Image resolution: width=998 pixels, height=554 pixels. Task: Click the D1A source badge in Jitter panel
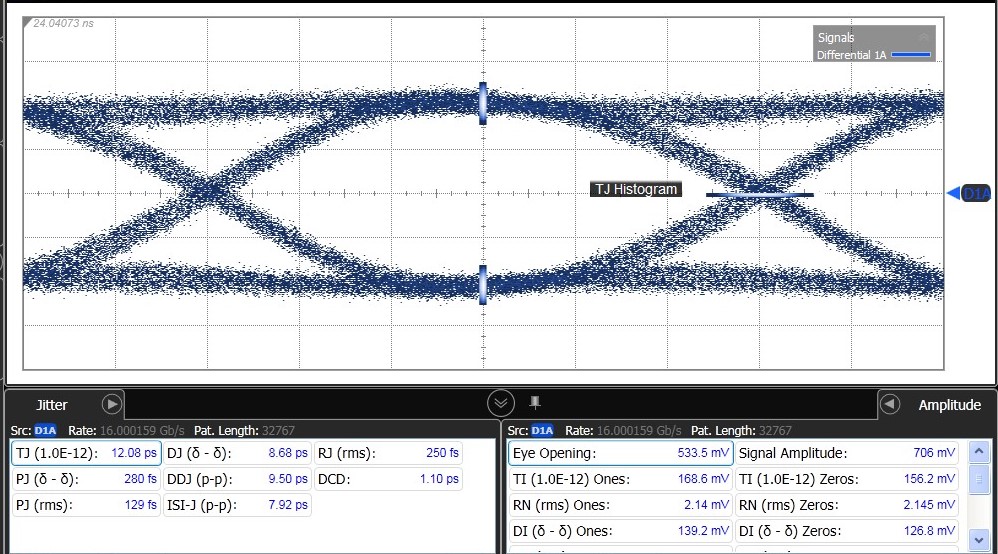pyautogui.click(x=45, y=430)
